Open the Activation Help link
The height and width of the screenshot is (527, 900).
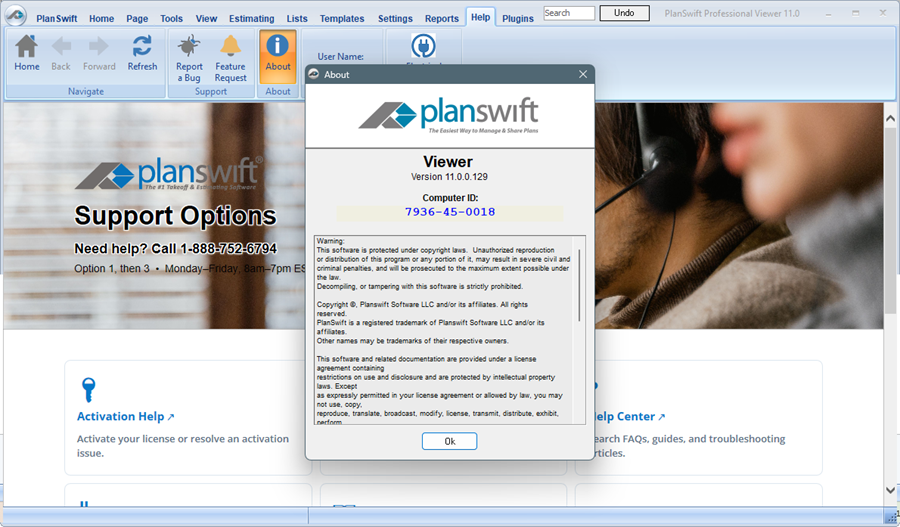point(125,416)
